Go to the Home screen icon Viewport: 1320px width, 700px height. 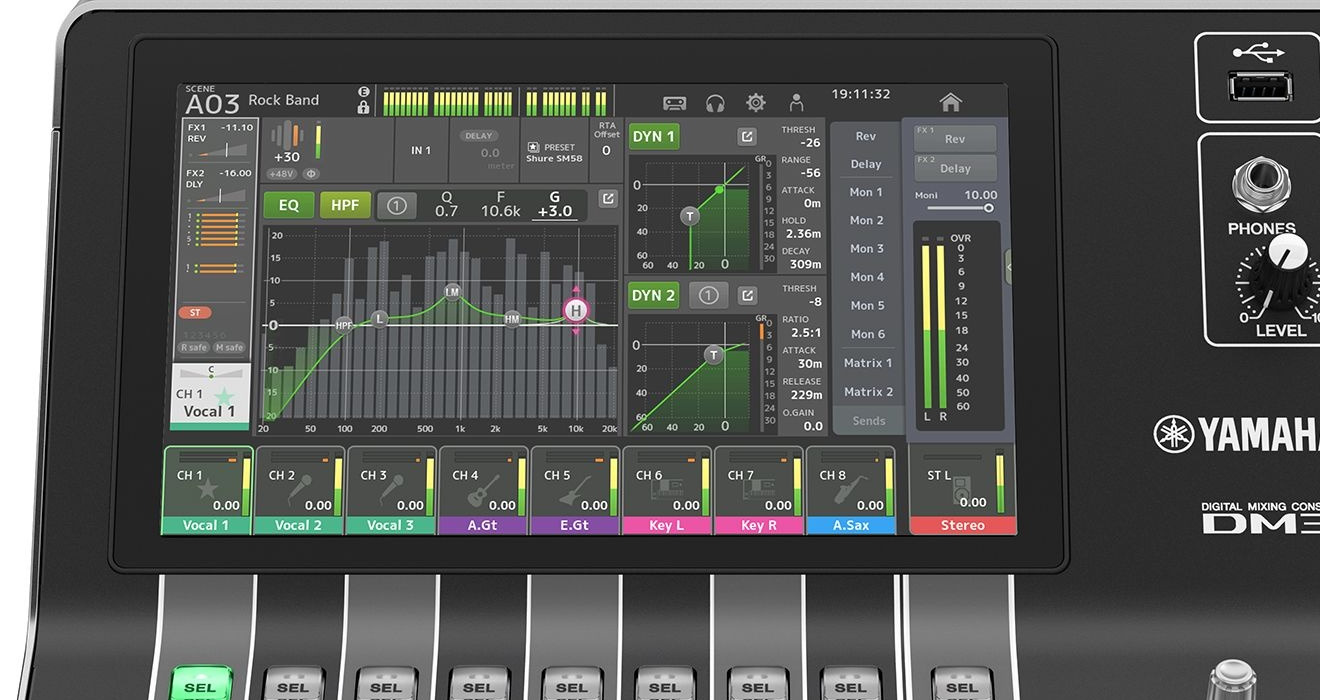click(x=951, y=102)
